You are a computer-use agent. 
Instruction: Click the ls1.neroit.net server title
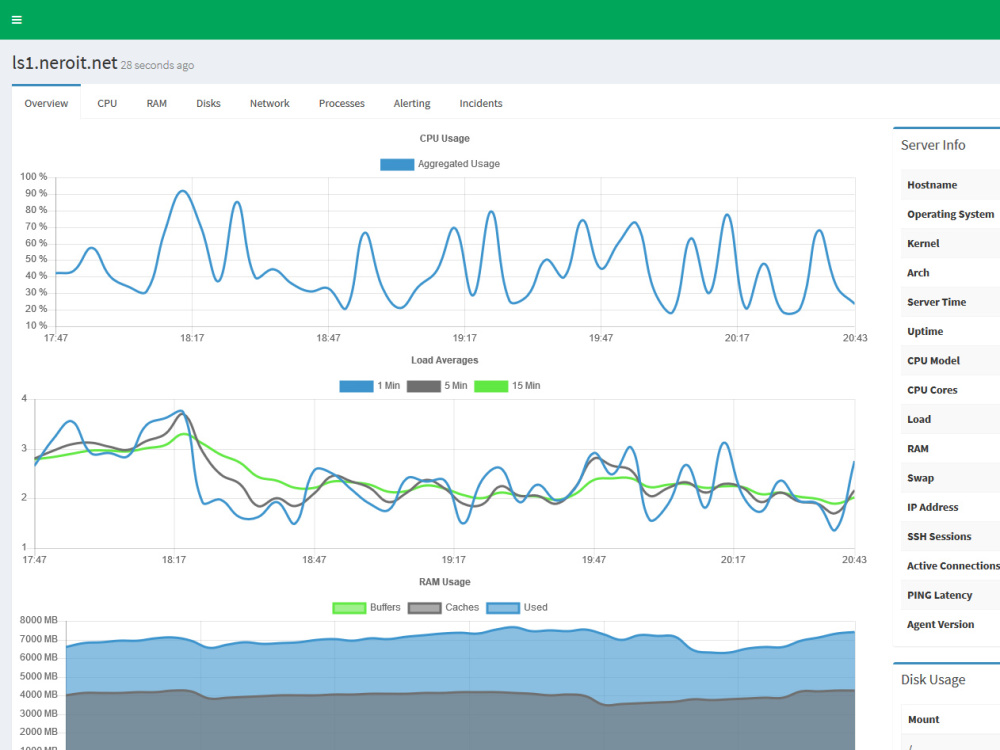[64, 62]
